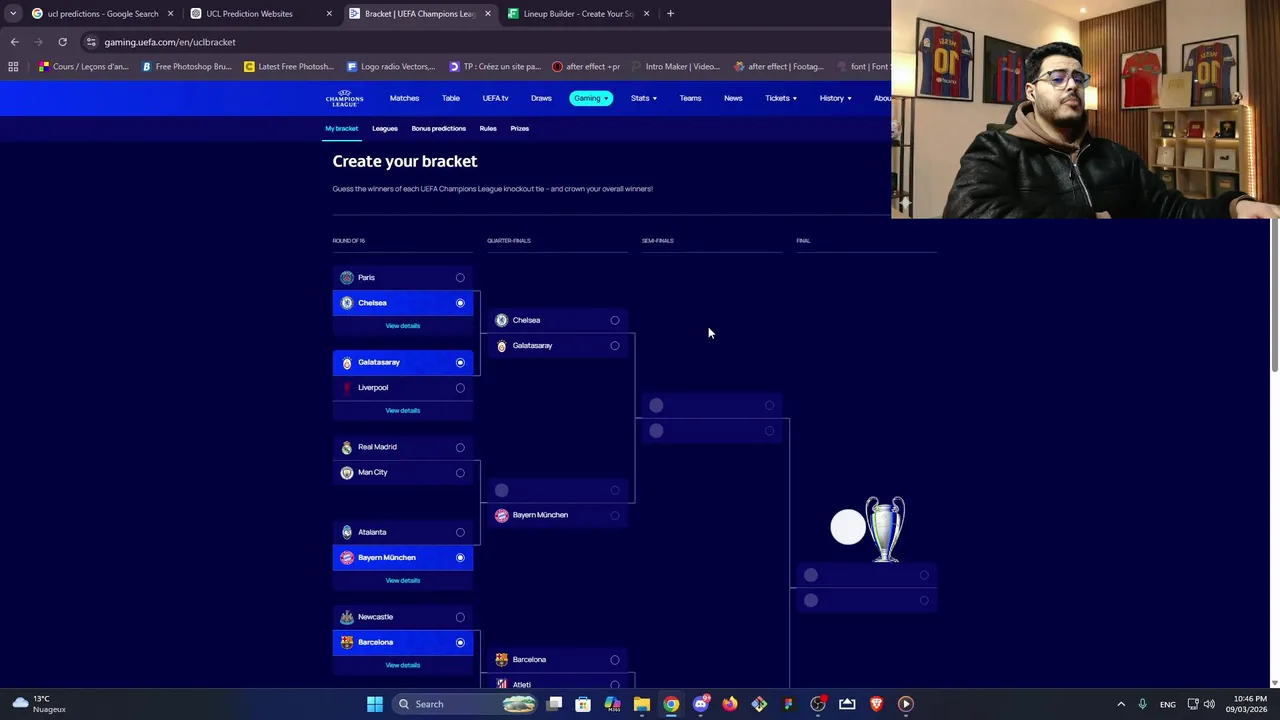Screen dimensions: 1280x720
Task: Select Atalanta radio button
Action: coord(460,532)
